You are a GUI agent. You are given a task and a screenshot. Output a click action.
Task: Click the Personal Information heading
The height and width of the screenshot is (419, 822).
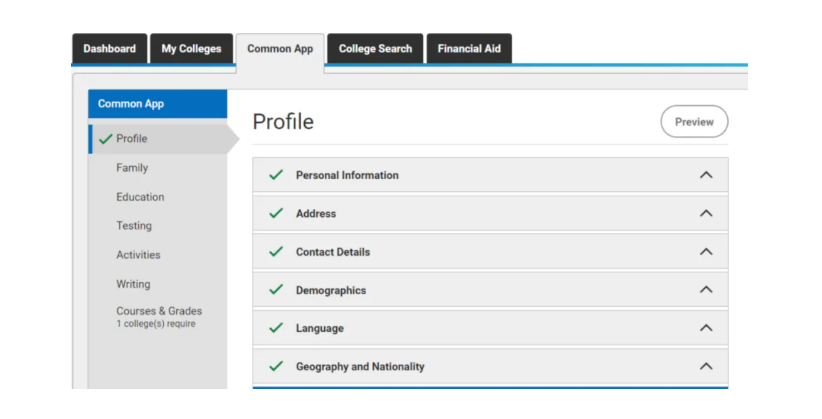pos(347,175)
